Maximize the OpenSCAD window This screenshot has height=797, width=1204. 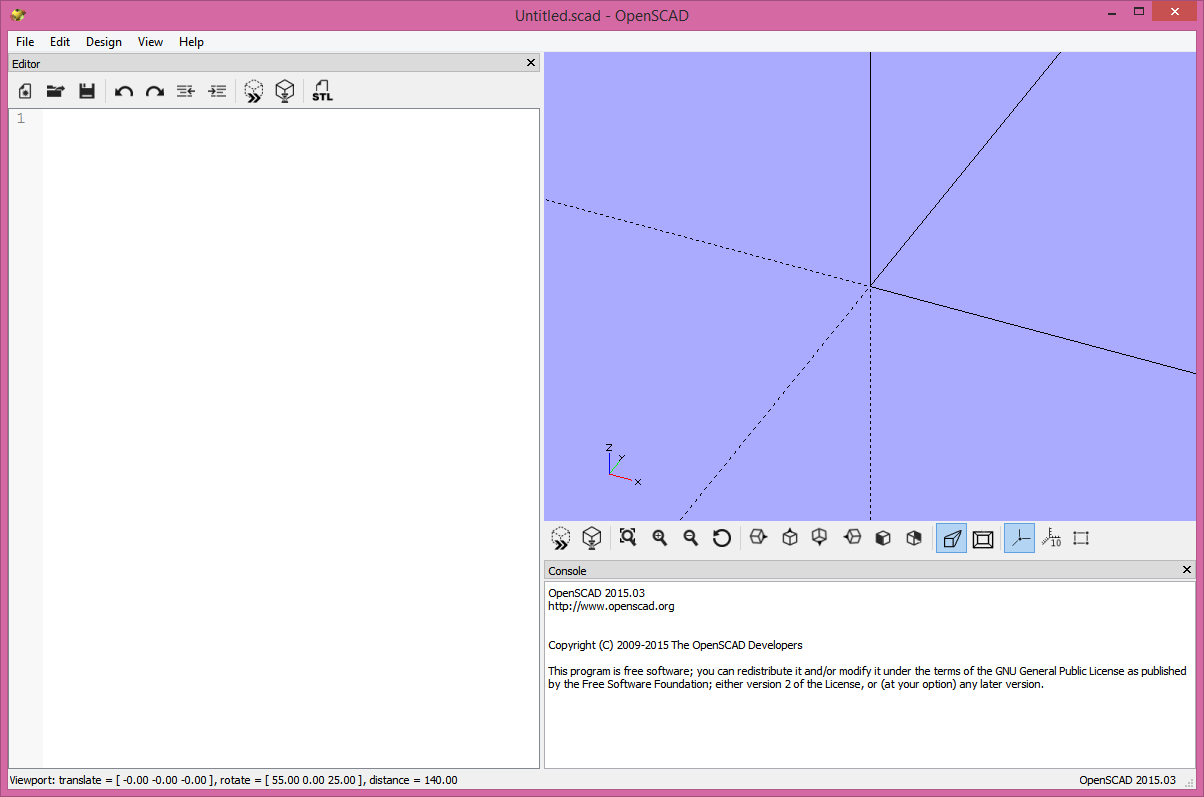pyautogui.click(x=1141, y=11)
